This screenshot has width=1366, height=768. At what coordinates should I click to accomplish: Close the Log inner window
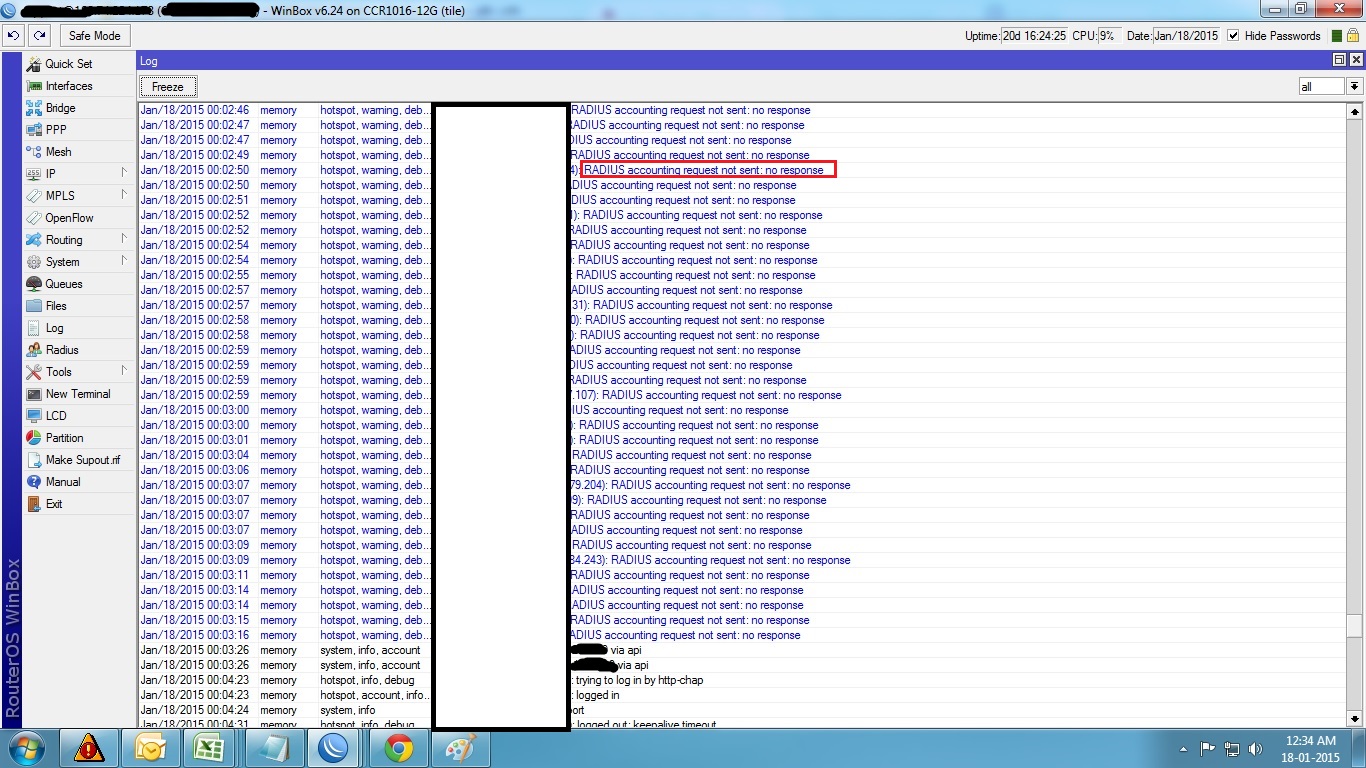(x=1354, y=61)
